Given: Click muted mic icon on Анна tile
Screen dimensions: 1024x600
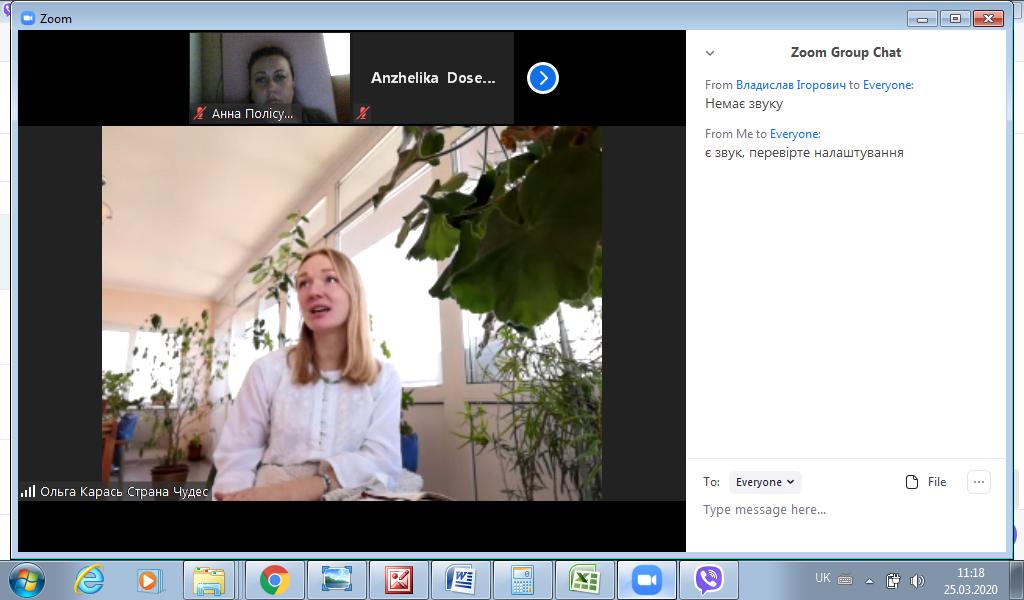Looking at the screenshot, I should click(x=200, y=114).
